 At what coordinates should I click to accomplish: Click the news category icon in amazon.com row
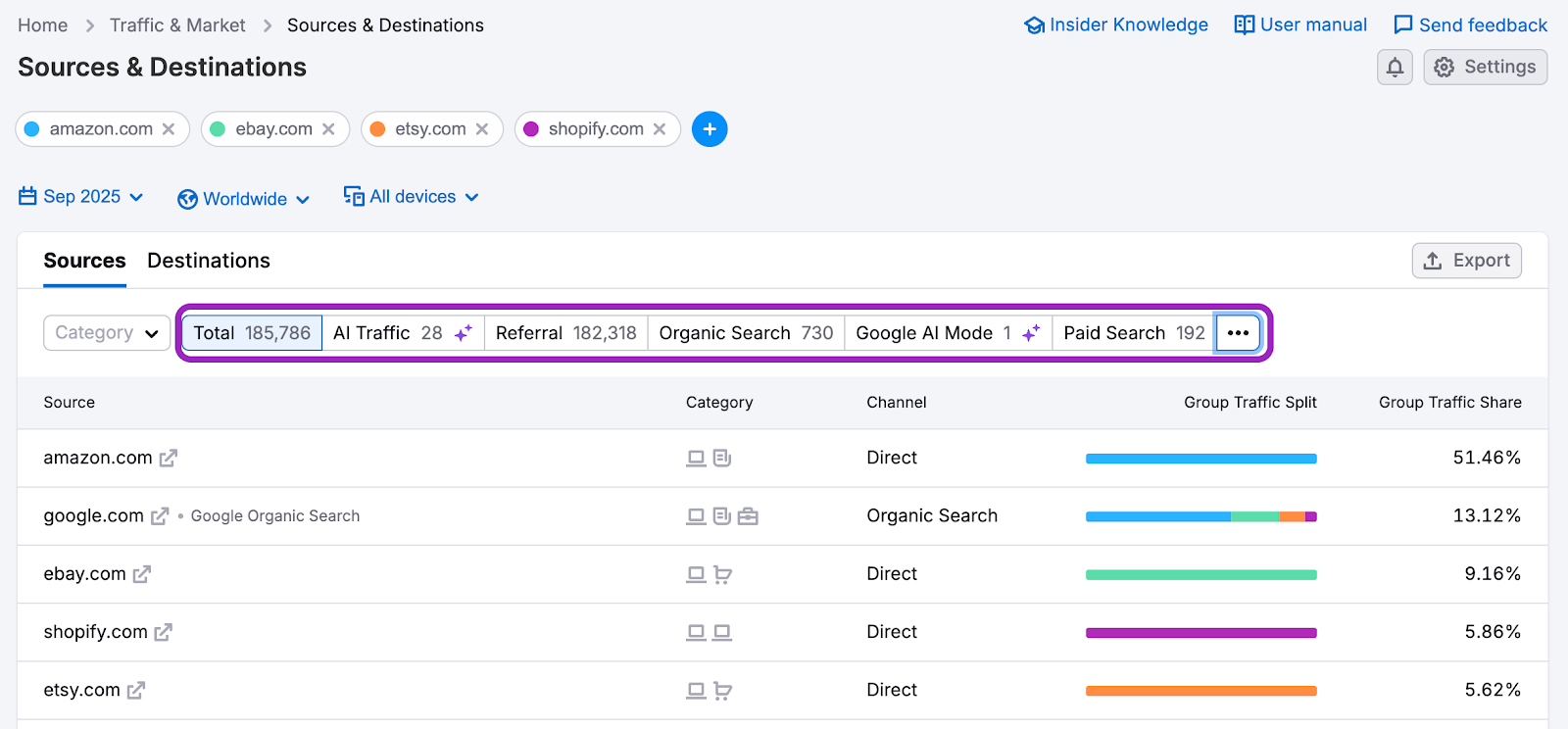click(722, 458)
